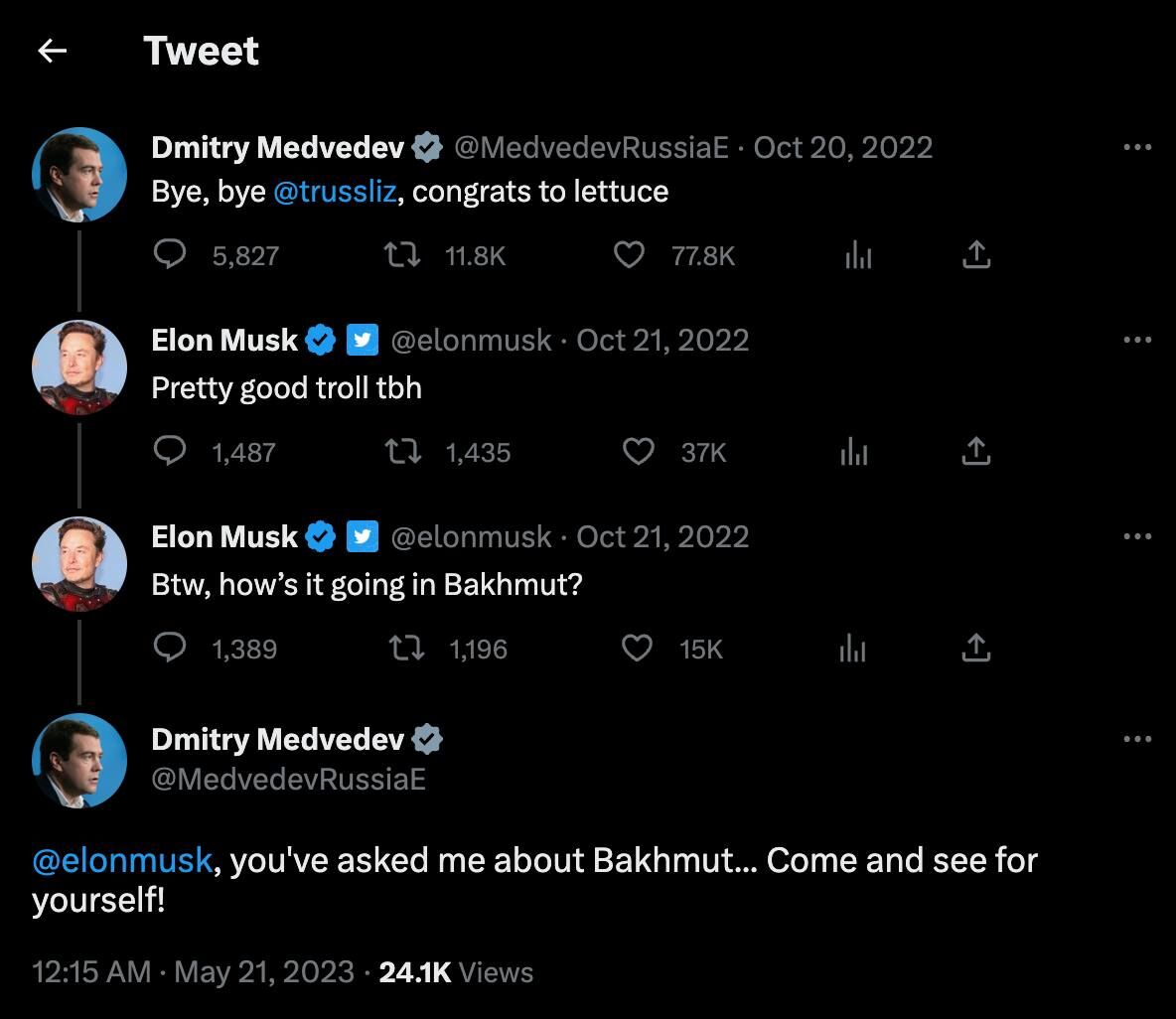Viewport: 1176px width, 1019px height.
Task: Reply to the 'congrats to lettuce' tweet
Action: pyautogui.click(x=171, y=255)
